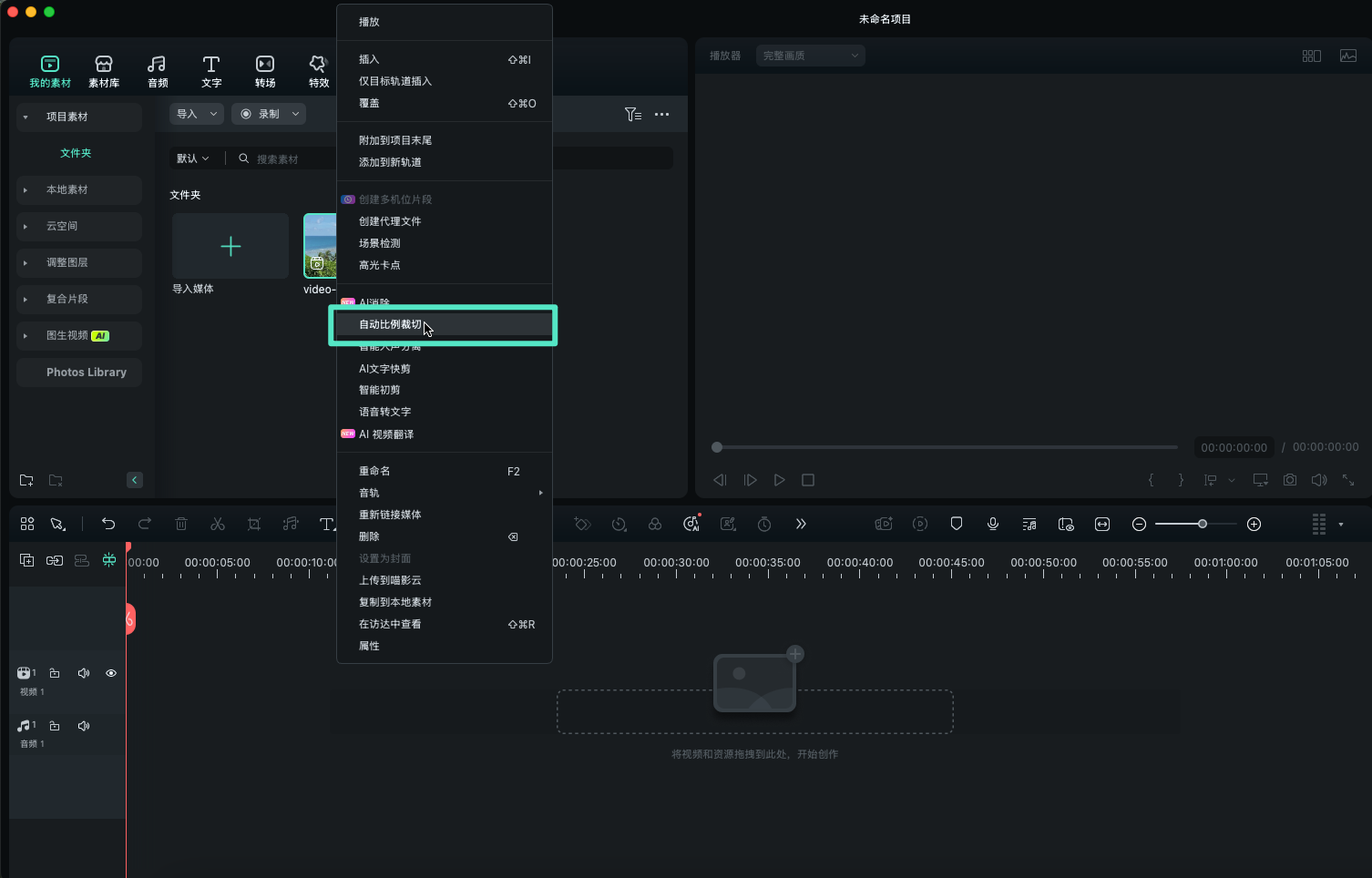This screenshot has height=878, width=1372.
Task: Click the undo arrow in timeline toolbar
Action: point(108,524)
